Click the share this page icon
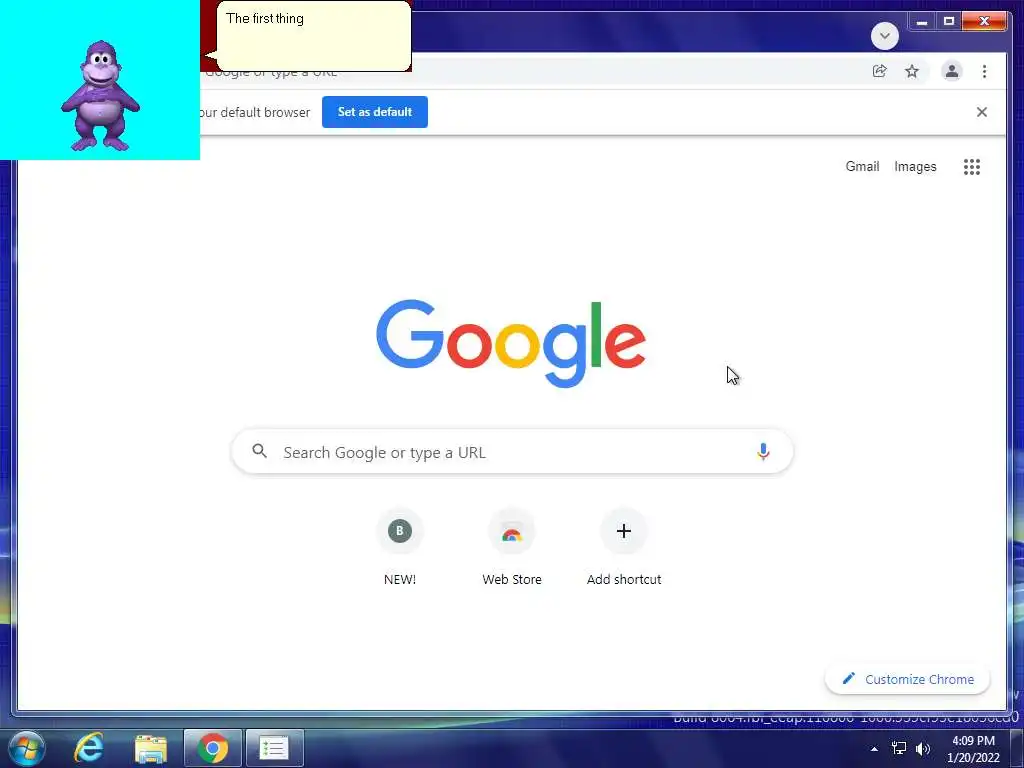Screen dimensions: 1024x768 click(880, 71)
